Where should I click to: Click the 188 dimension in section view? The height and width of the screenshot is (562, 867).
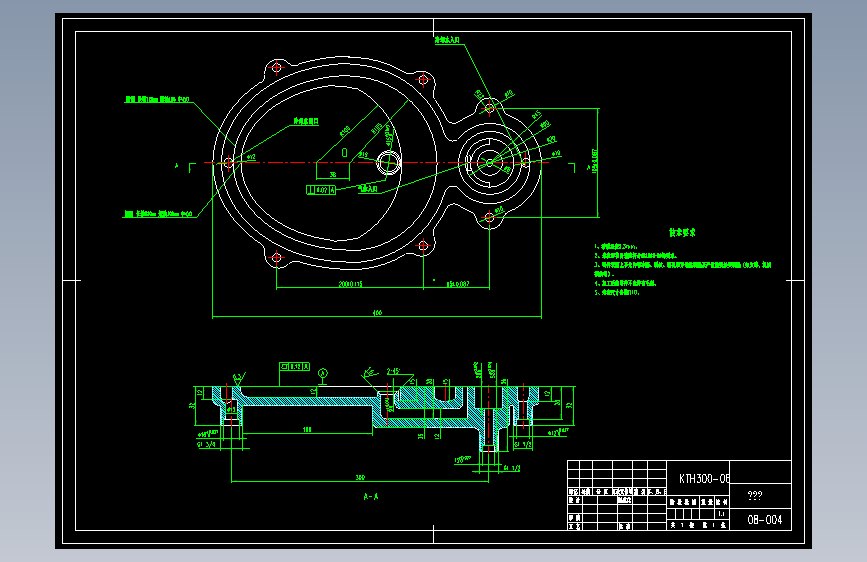(307, 429)
